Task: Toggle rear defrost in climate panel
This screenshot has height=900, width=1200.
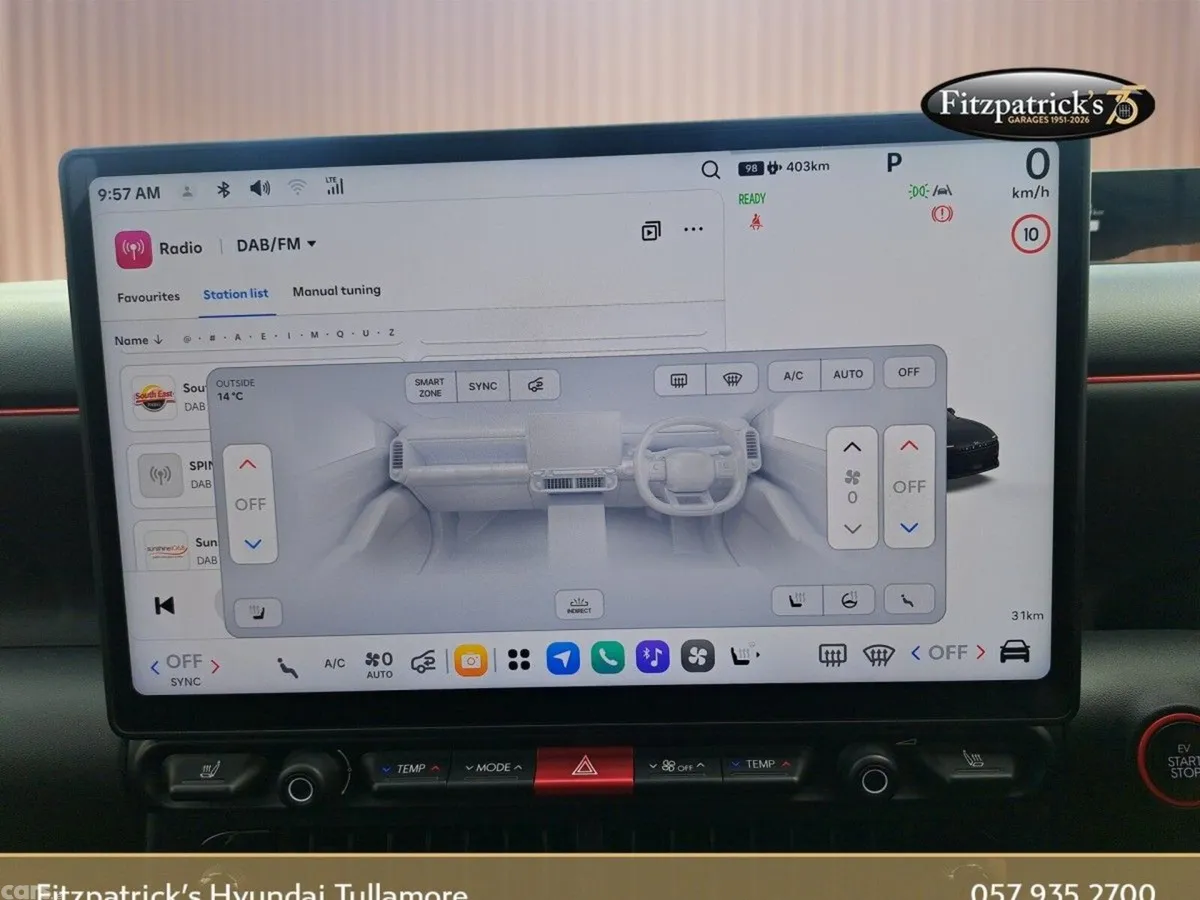Action: coord(679,380)
